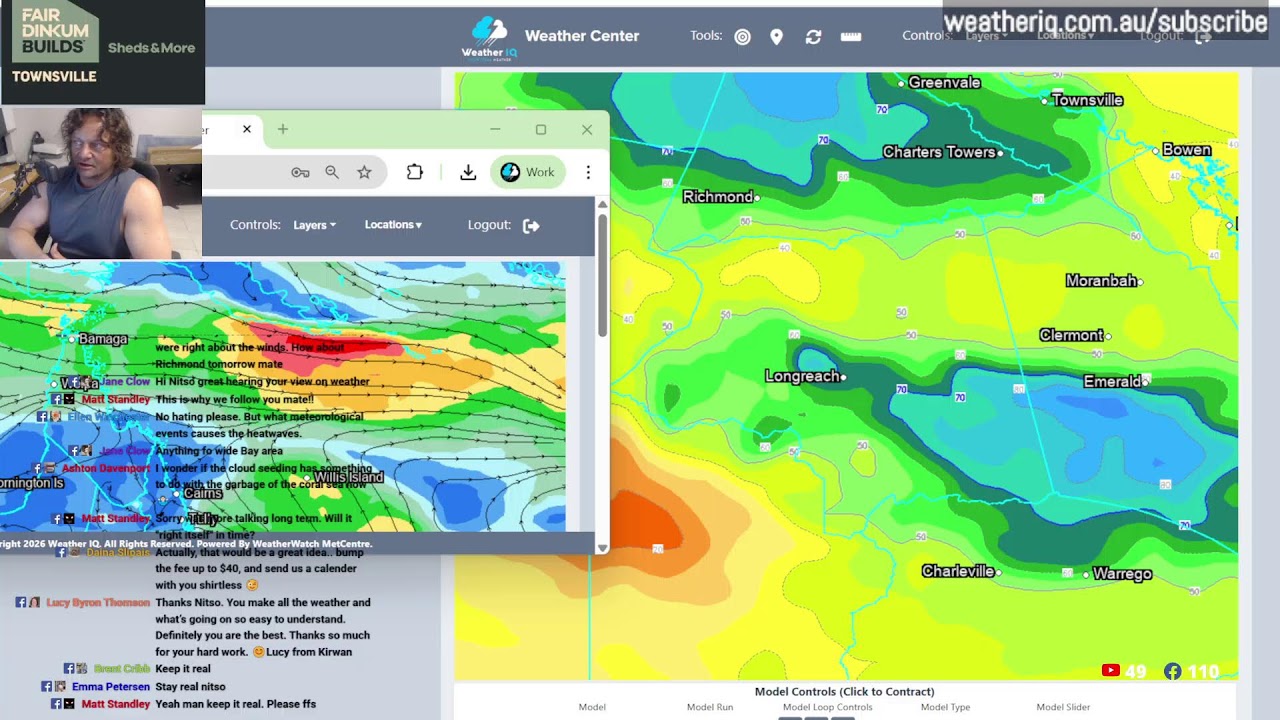Click the scroll down arrow in browser window
The width and height of the screenshot is (1280, 720).
tap(601, 547)
